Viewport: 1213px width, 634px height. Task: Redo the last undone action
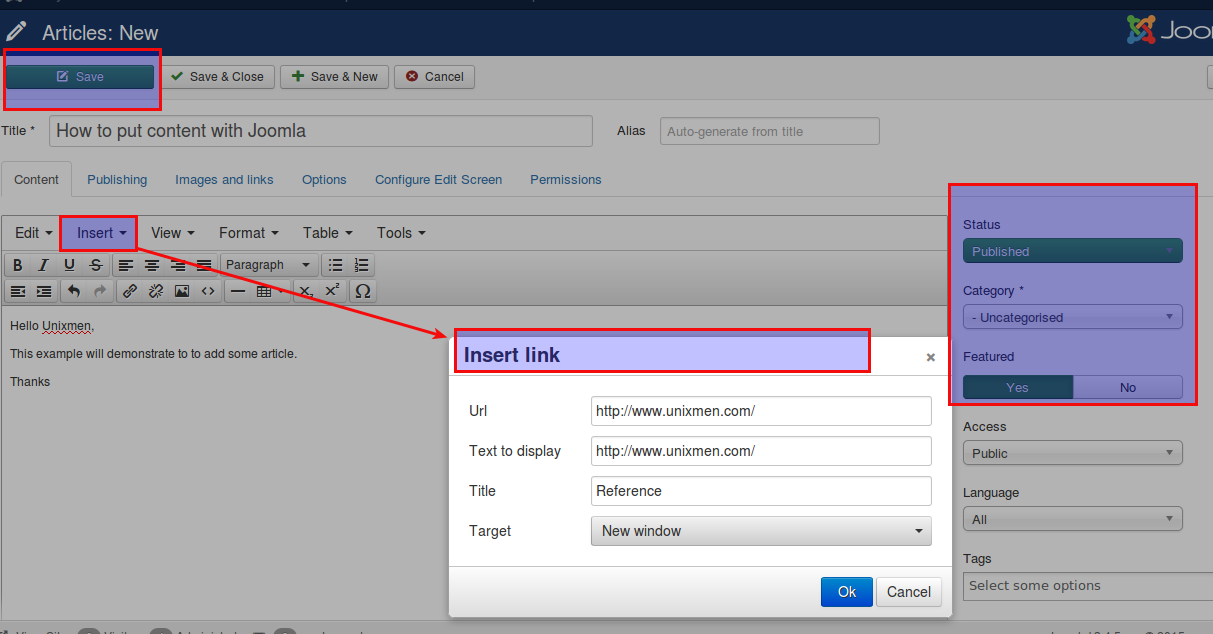tap(99, 291)
